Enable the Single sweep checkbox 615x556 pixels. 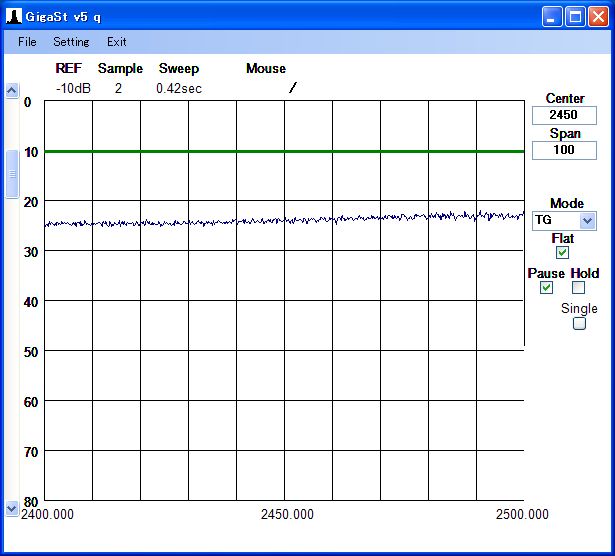point(578,323)
